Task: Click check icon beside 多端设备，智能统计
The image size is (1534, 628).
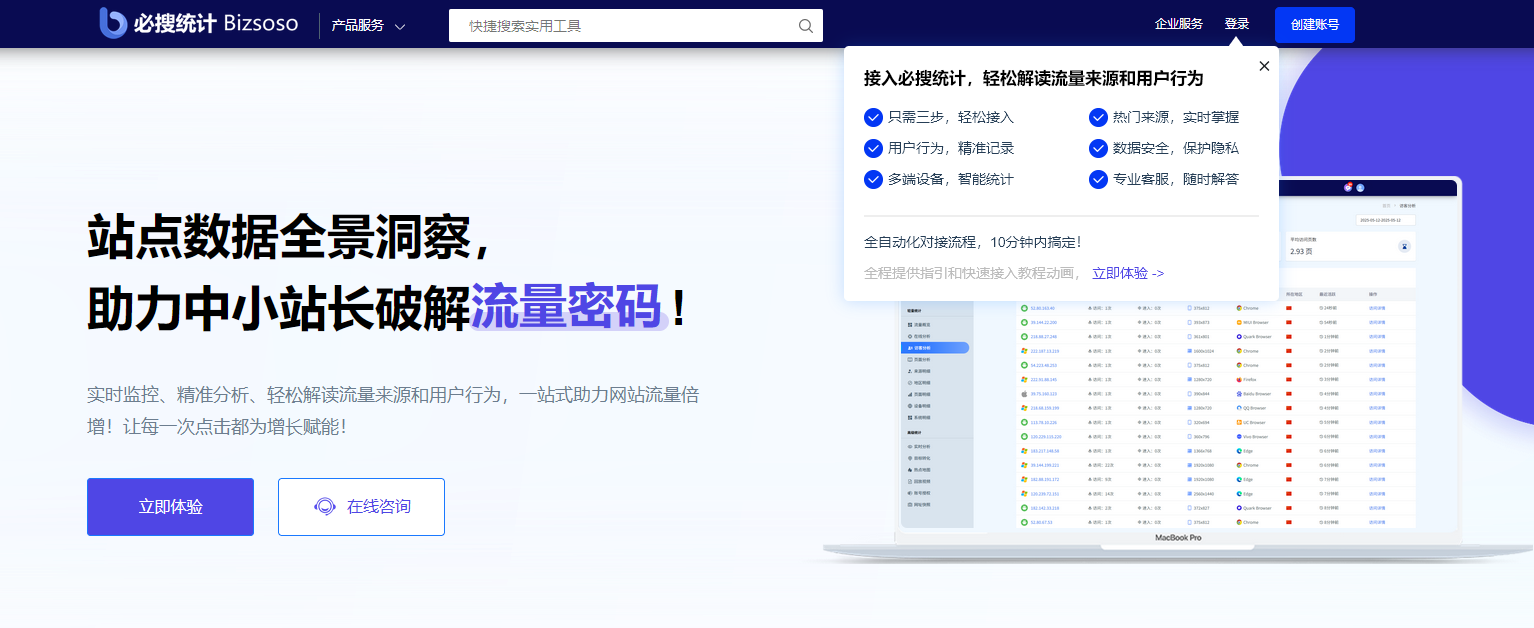Action: (x=873, y=179)
